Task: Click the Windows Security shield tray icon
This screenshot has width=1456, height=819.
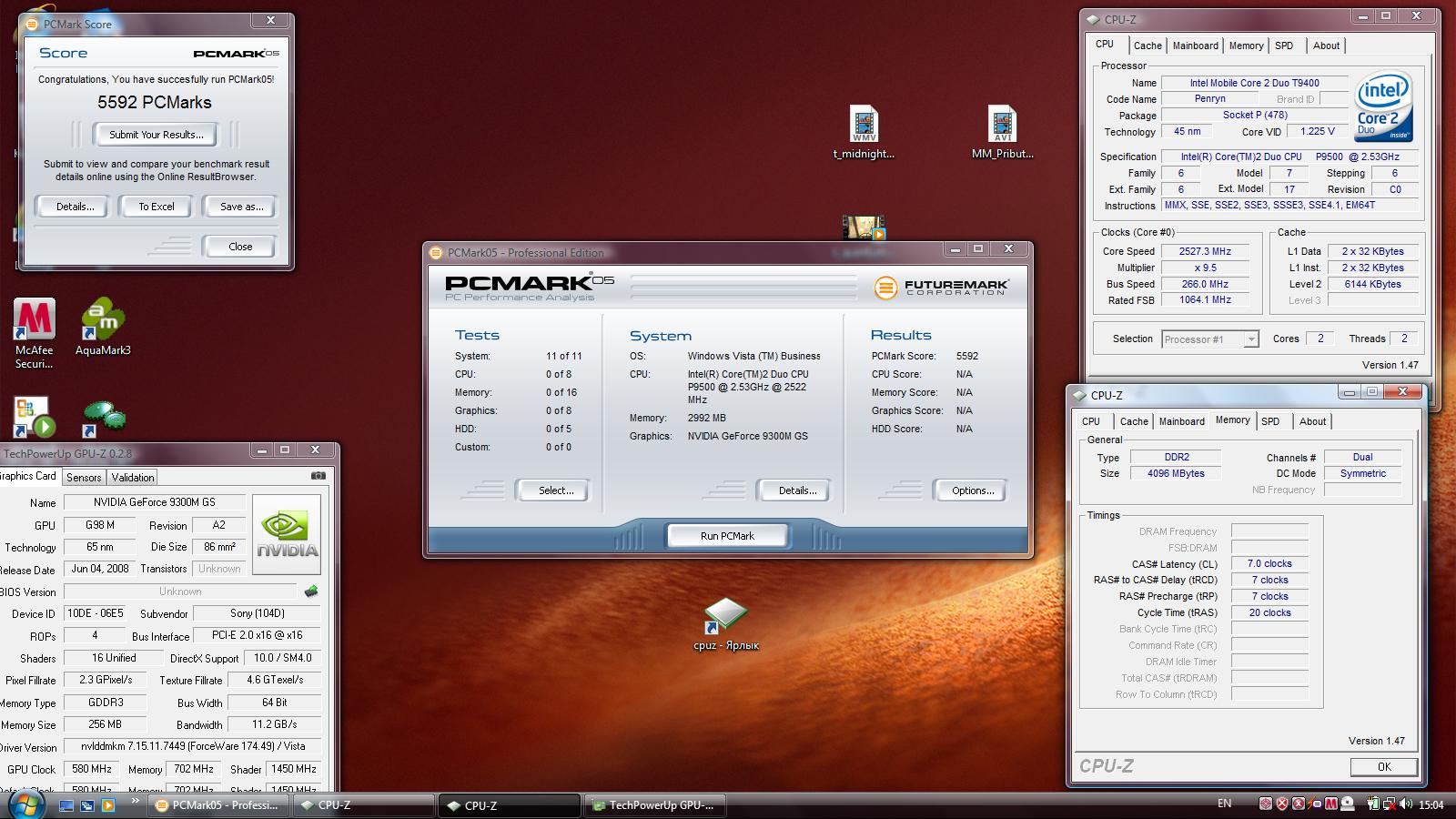Action: (1282, 804)
